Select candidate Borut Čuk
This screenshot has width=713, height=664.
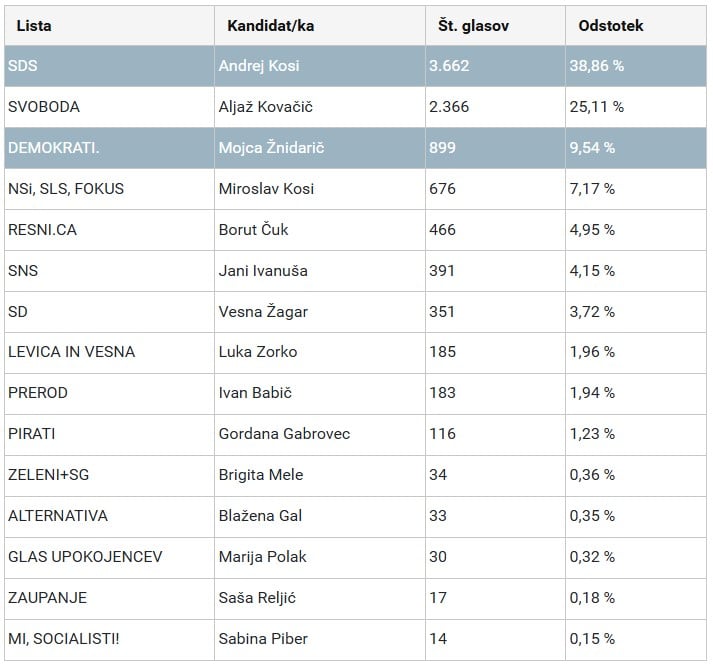[253, 230]
